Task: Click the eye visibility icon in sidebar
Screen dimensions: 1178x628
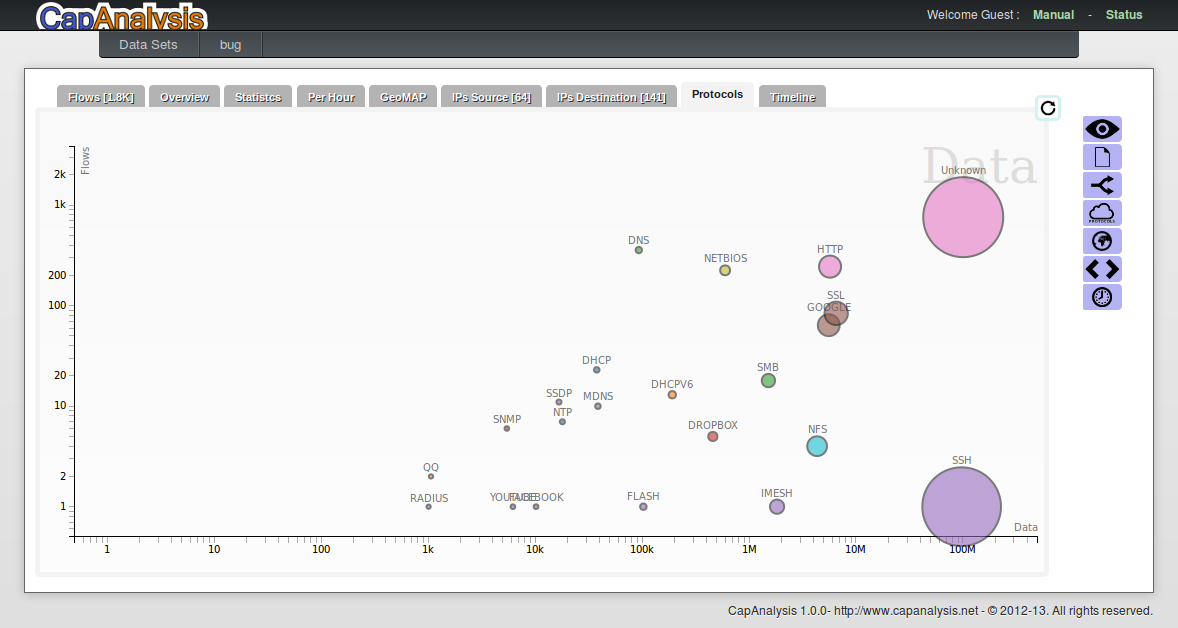Action: pyautogui.click(x=1102, y=129)
